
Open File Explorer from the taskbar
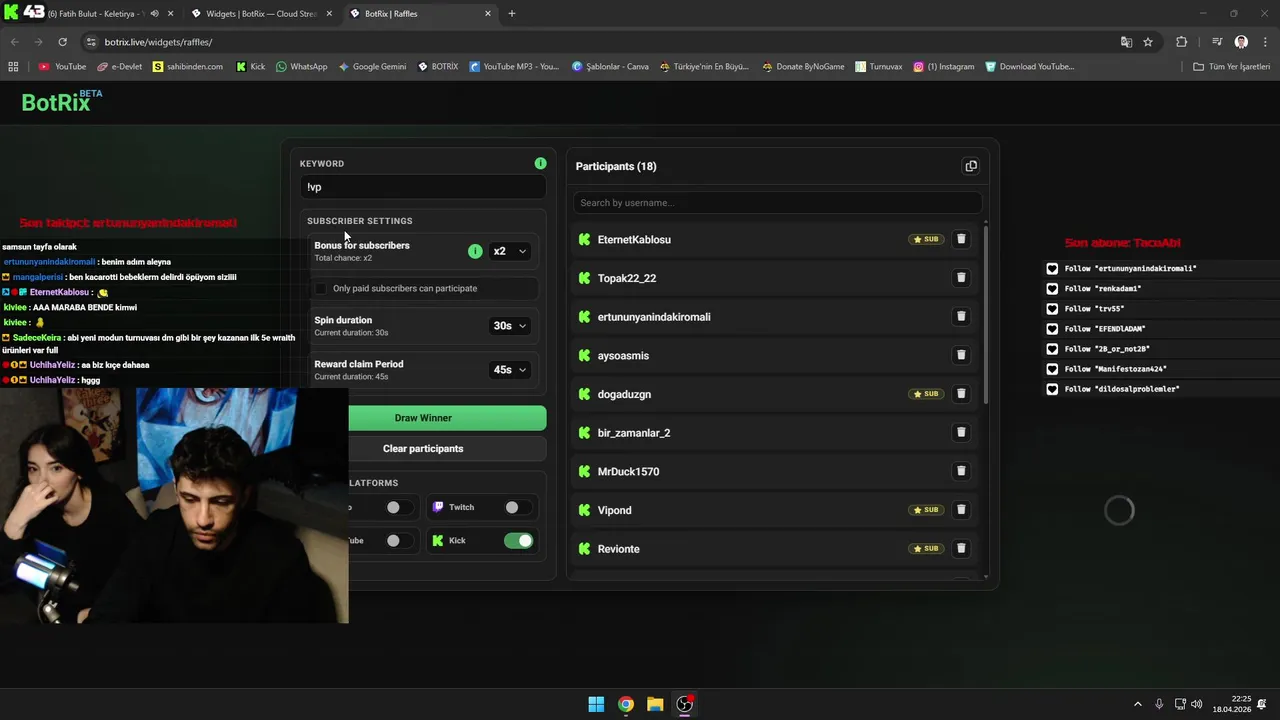pos(655,704)
